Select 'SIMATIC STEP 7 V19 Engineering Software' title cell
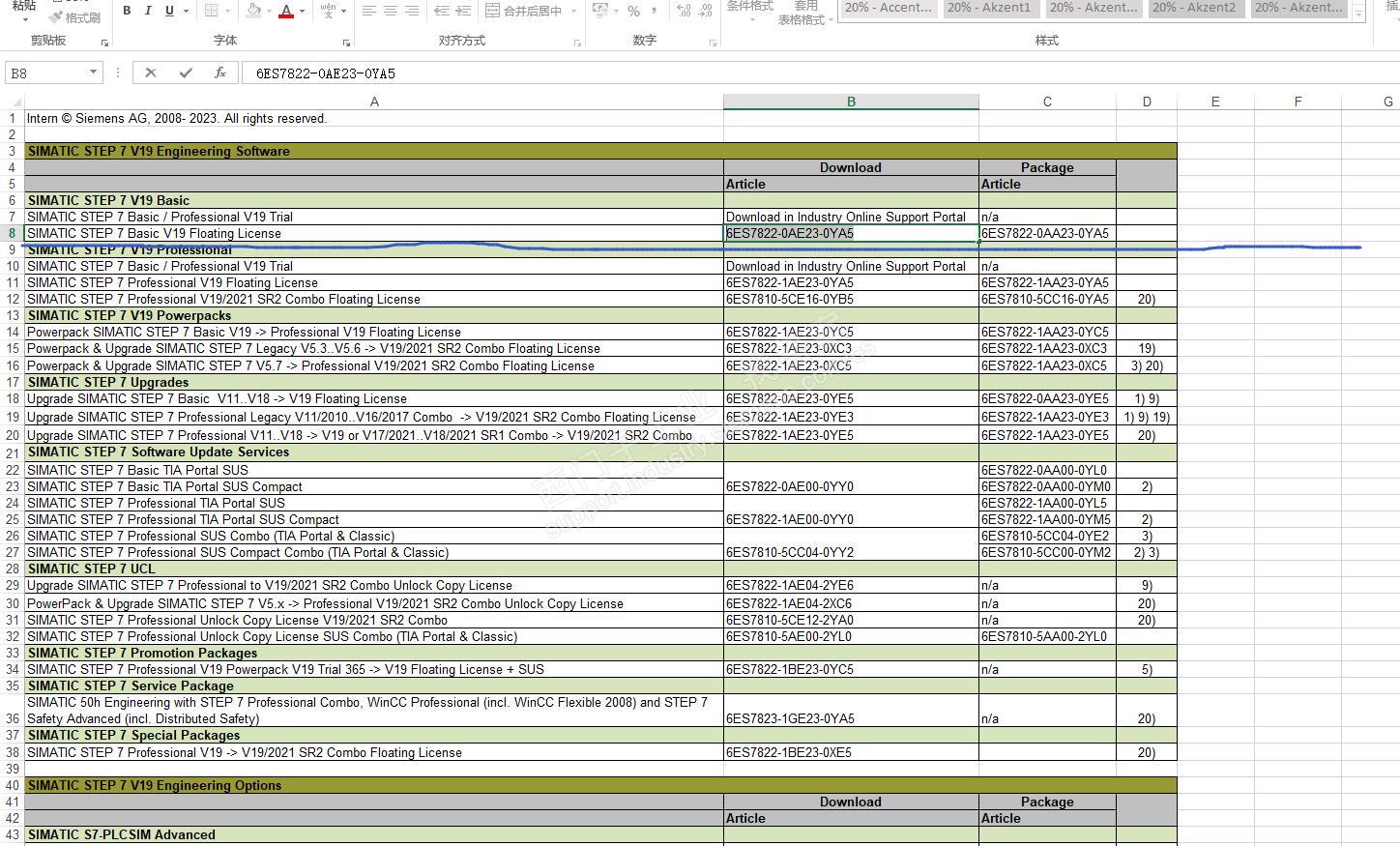1400x846 pixels. [600, 151]
